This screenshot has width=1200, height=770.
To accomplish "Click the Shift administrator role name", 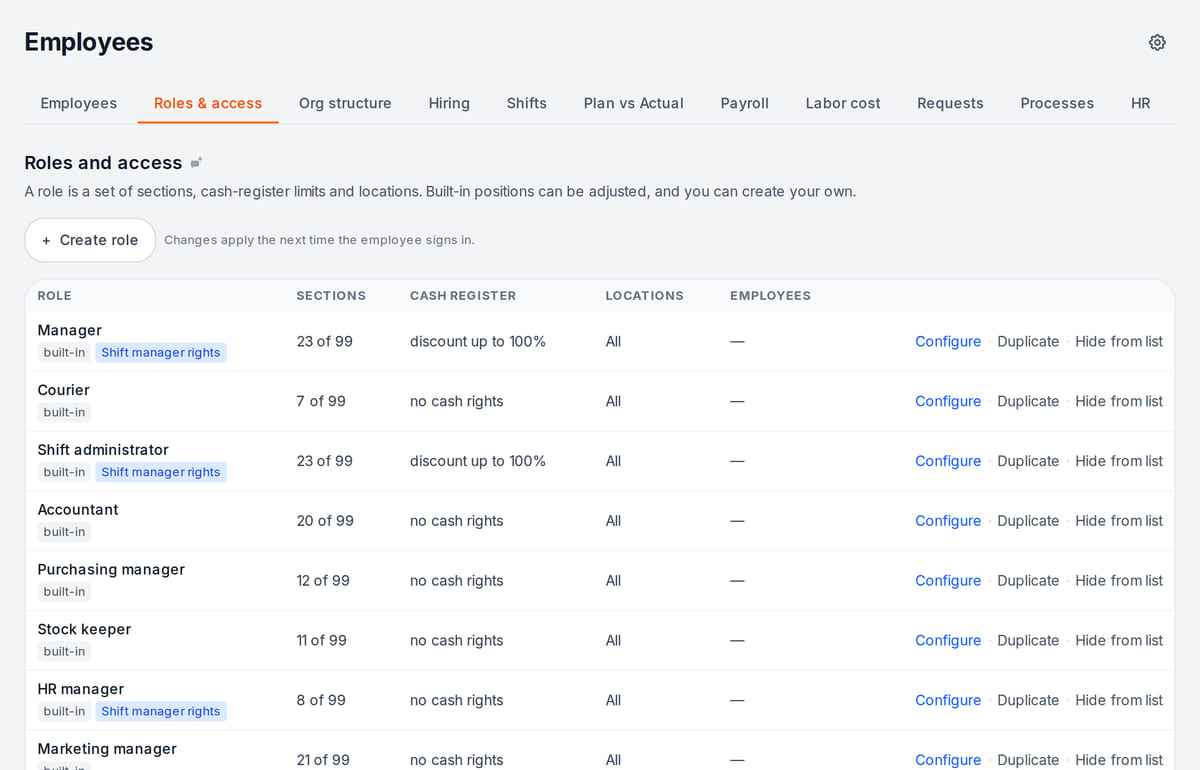I will click(103, 450).
